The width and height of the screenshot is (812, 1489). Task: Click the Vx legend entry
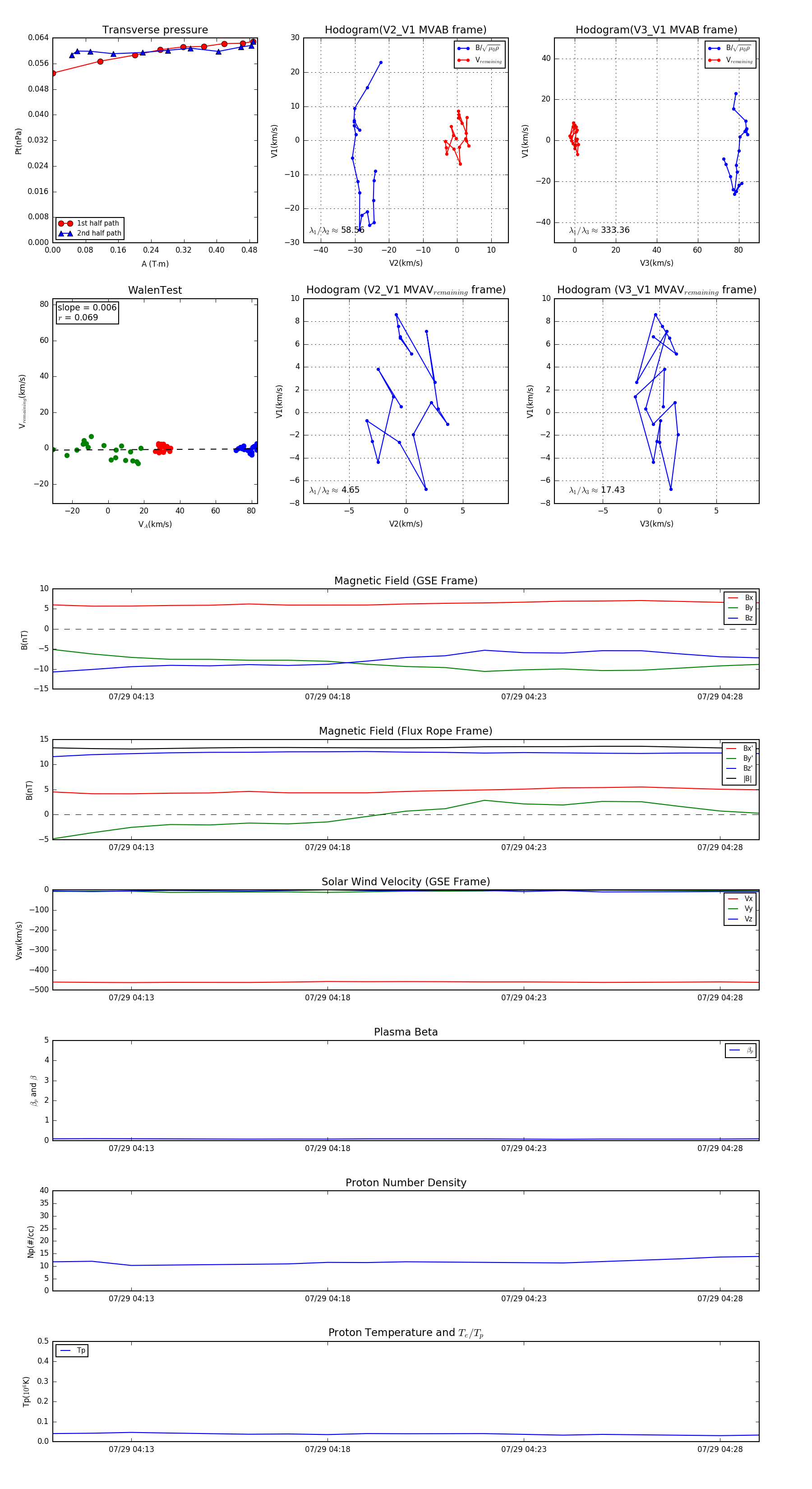pyautogui.click(x=740, y=899)
